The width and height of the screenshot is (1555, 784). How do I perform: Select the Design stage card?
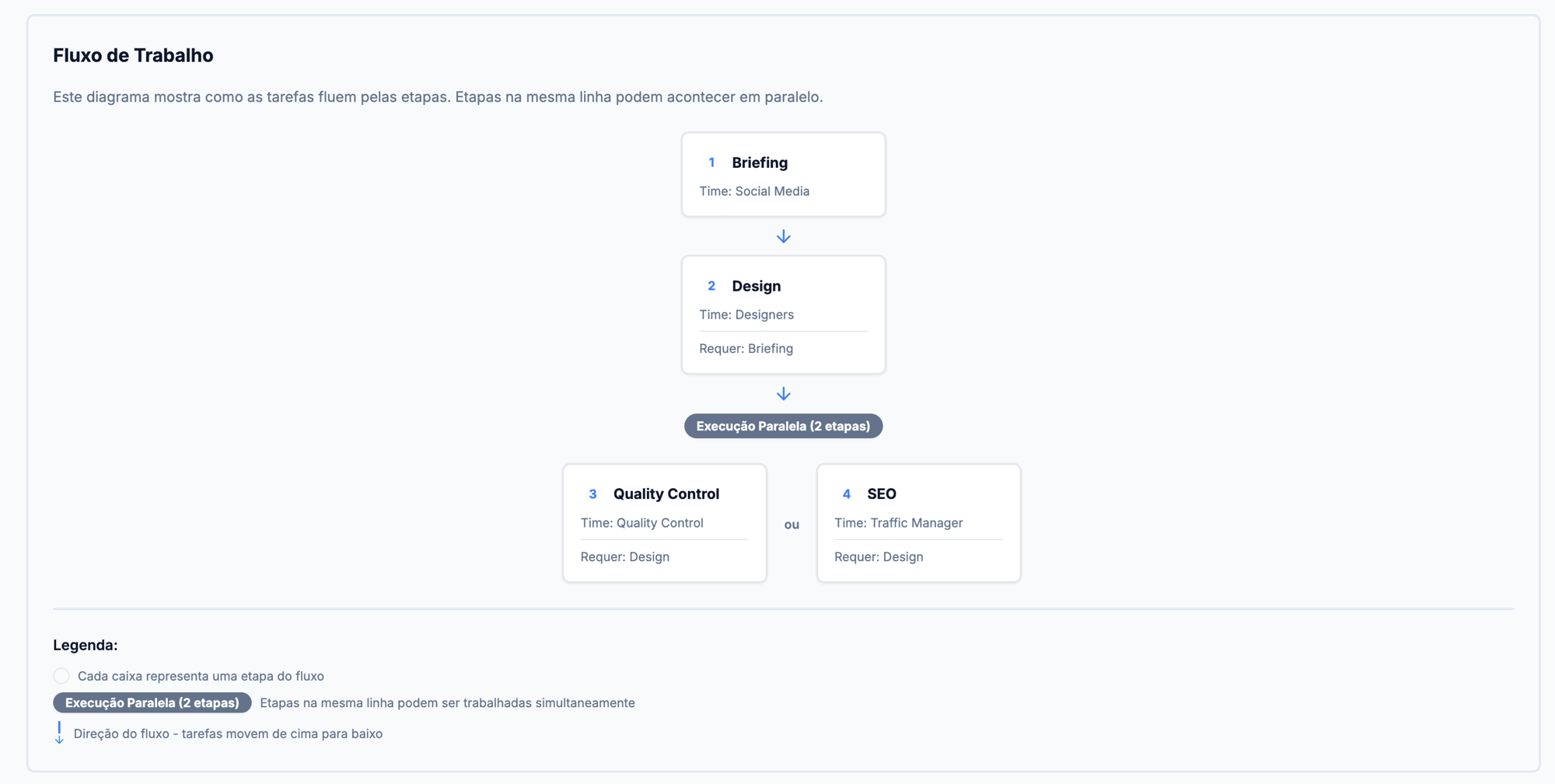[x=784, y=315]
